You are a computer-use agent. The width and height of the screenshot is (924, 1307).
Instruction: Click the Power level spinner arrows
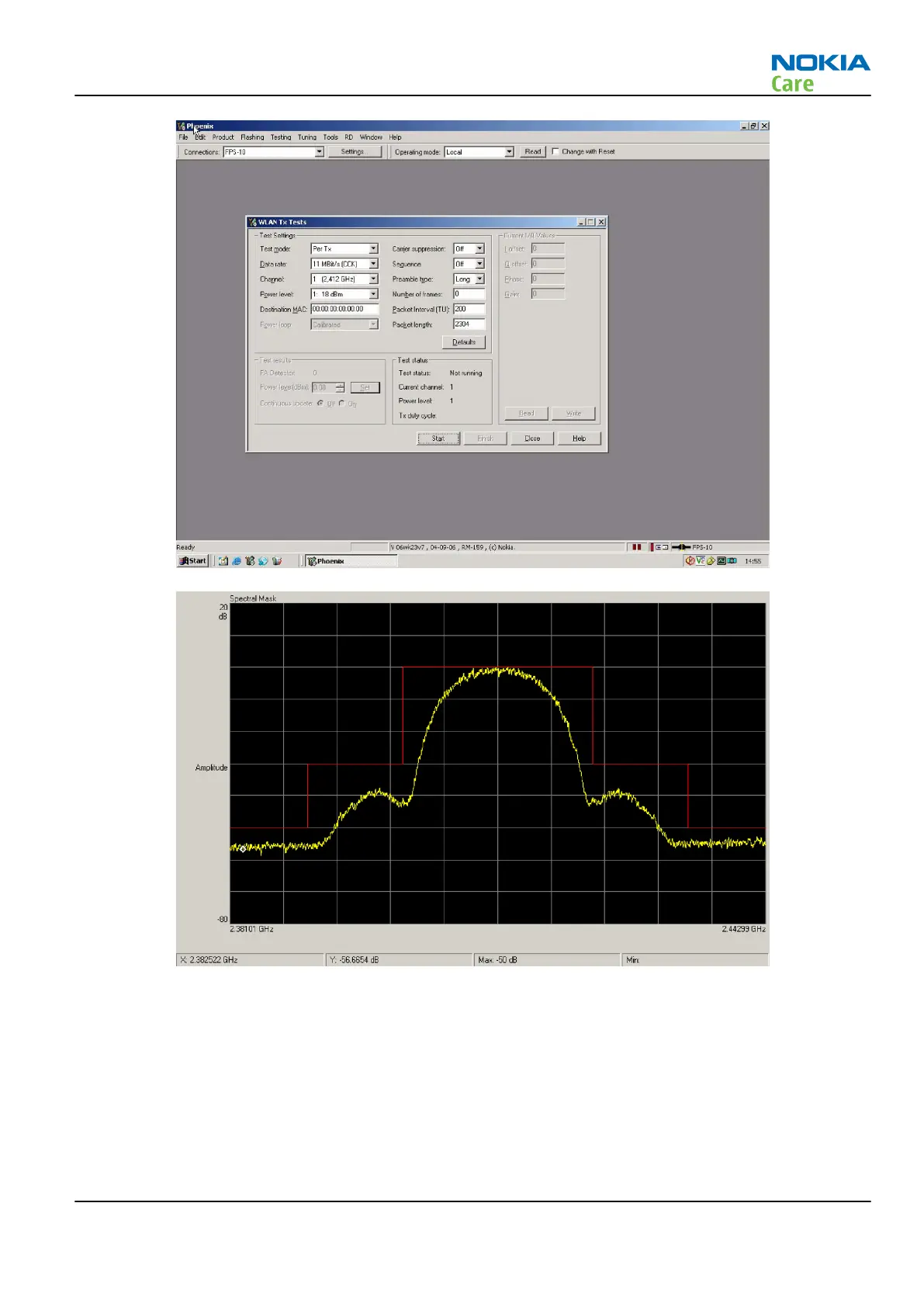pos(340,387)
